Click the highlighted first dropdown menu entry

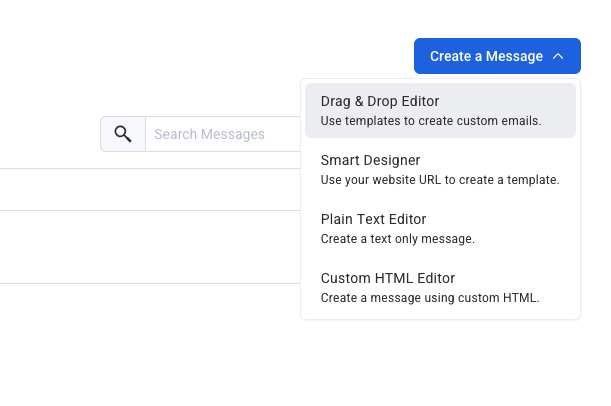click(x=440, y=110)
